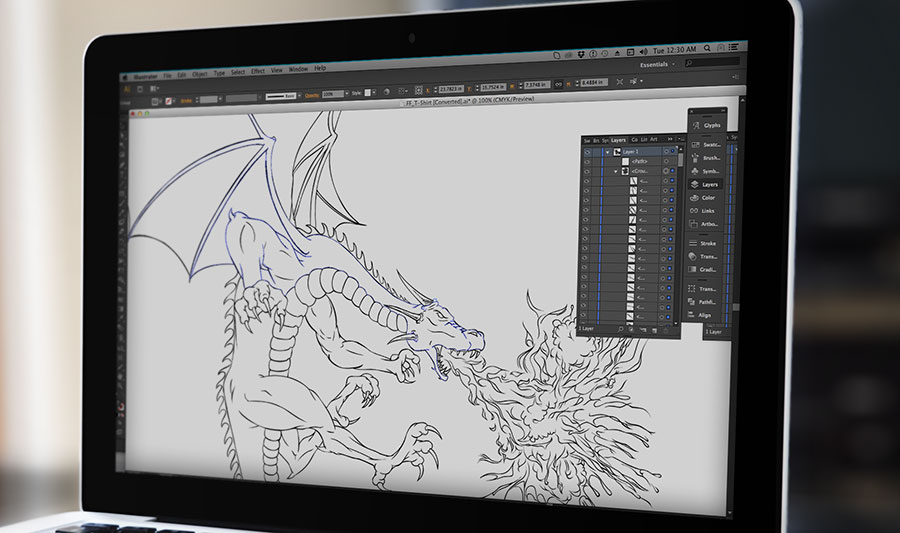The width and height of the screenshot is (900, 533).
Task: Click the Delete Selection trash icon in Layers panel
Action: (x=665, y=330)
